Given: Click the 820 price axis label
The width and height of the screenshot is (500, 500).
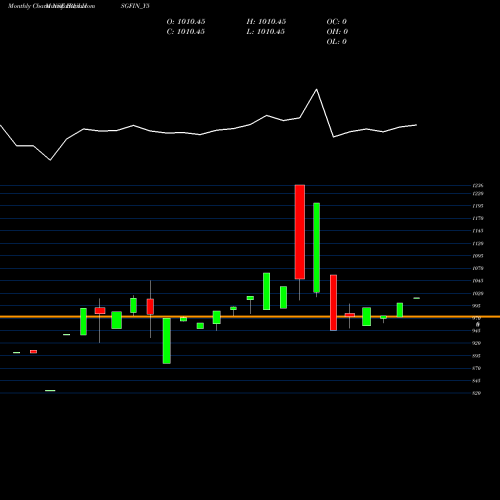Looking at the screenshot, I should [x=477, y=393].
